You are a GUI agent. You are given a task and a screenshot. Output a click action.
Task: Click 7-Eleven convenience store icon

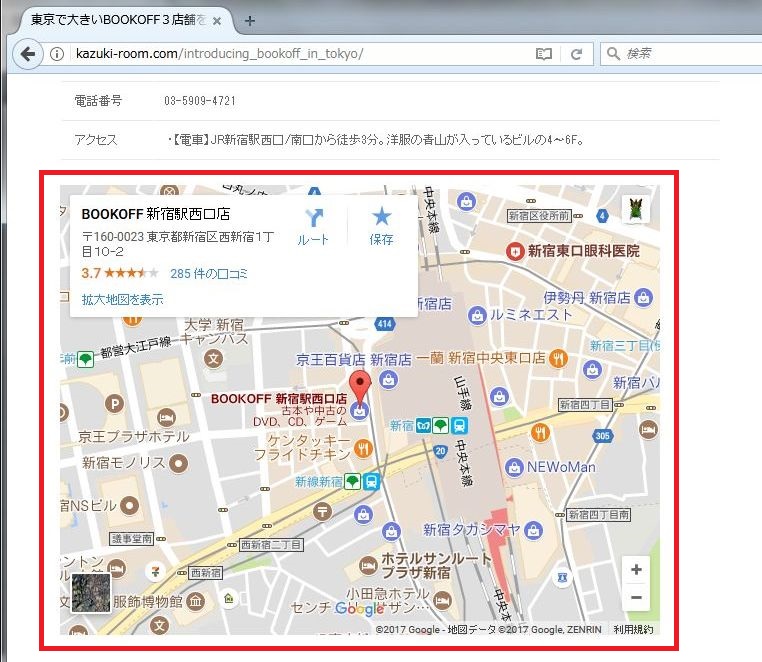156,572
